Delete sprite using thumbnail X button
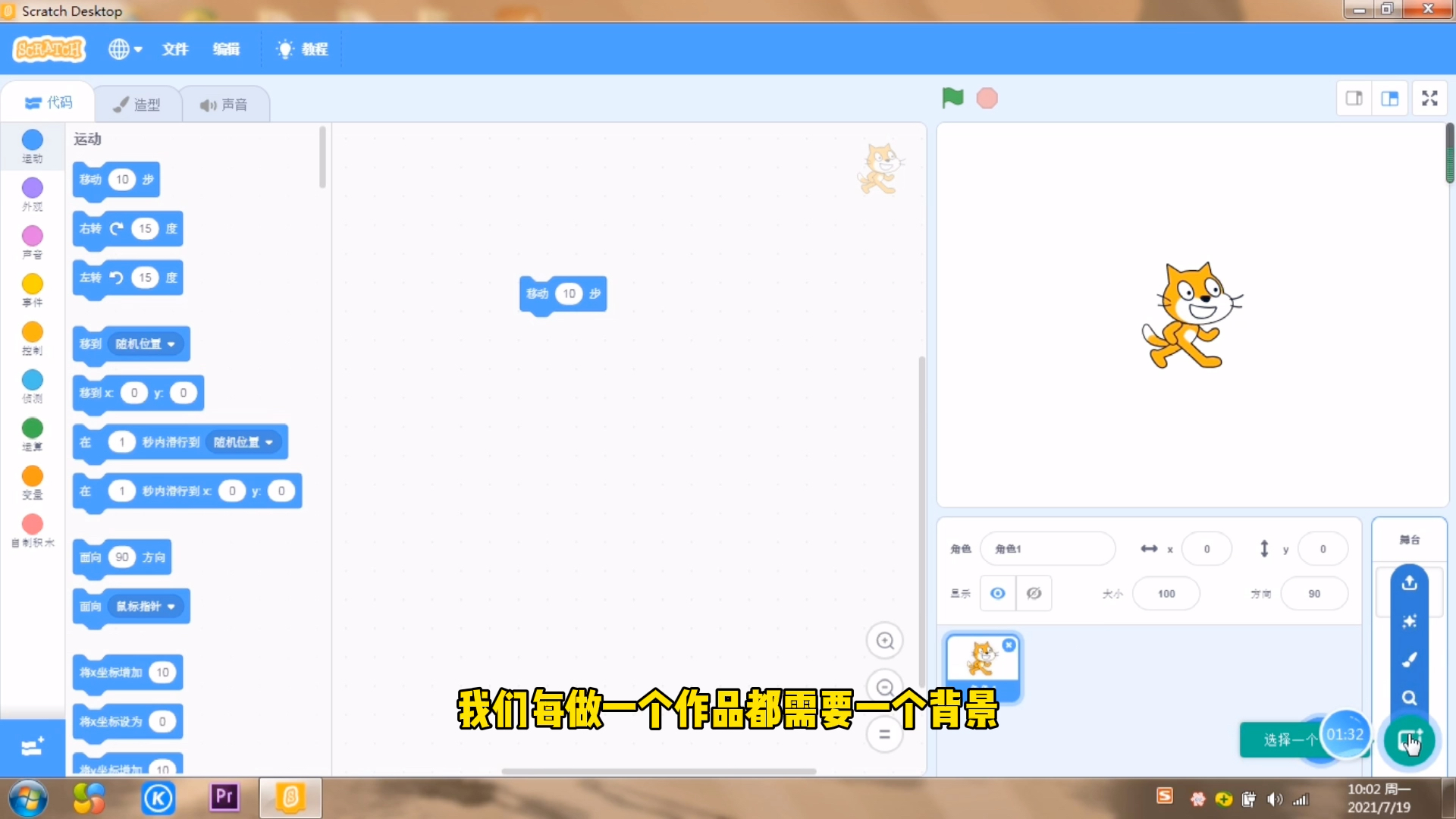The height and width of the screenshot is (819, 1456). [1009, 645]
